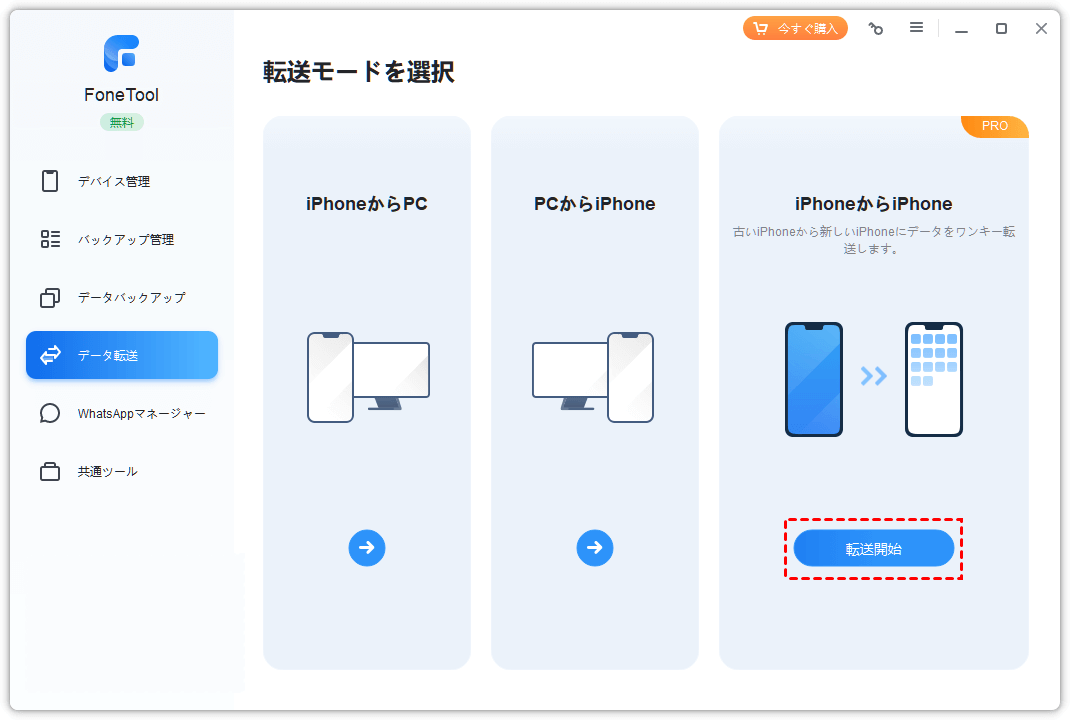Select the PCからiPhone monitor-and-phone illustration
The image size is (1070, 720).
click(x=593, y=377)
